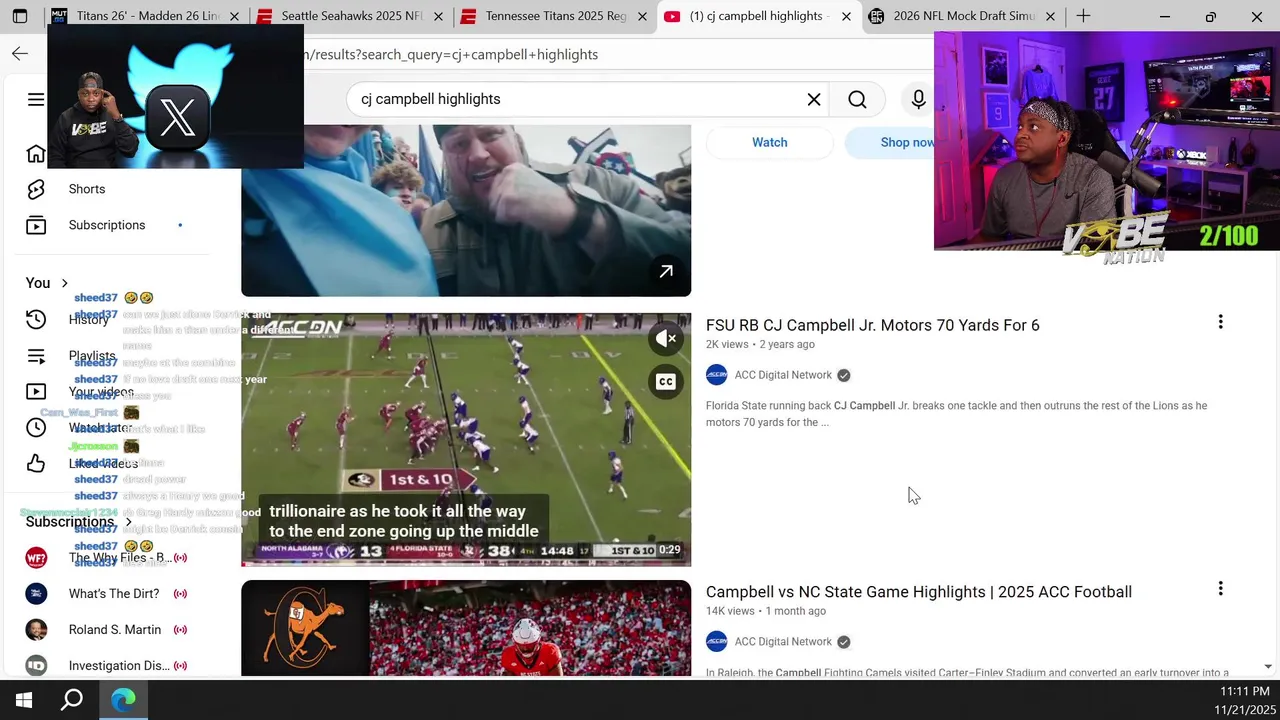1280x720 pixels.
Task: Open a new browser tab
Action: [x=1083, y=16]
